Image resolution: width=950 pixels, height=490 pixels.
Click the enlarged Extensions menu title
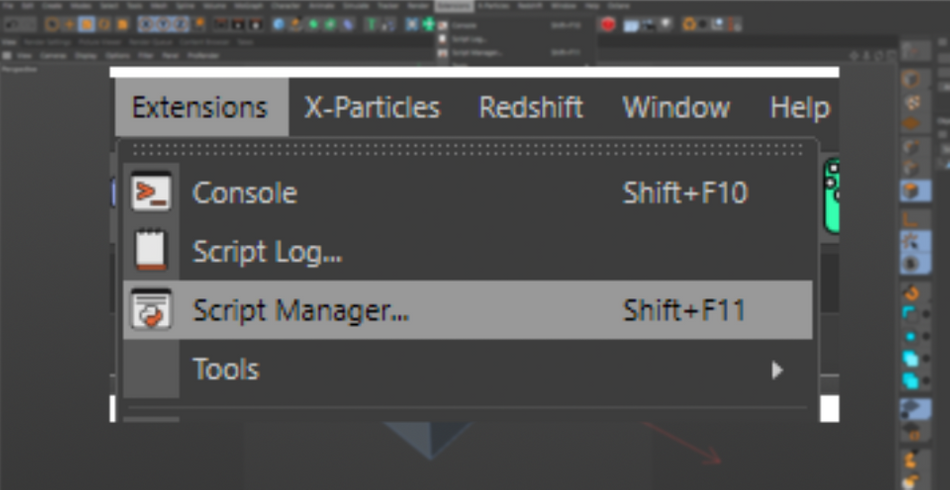[x=201, y=107]
